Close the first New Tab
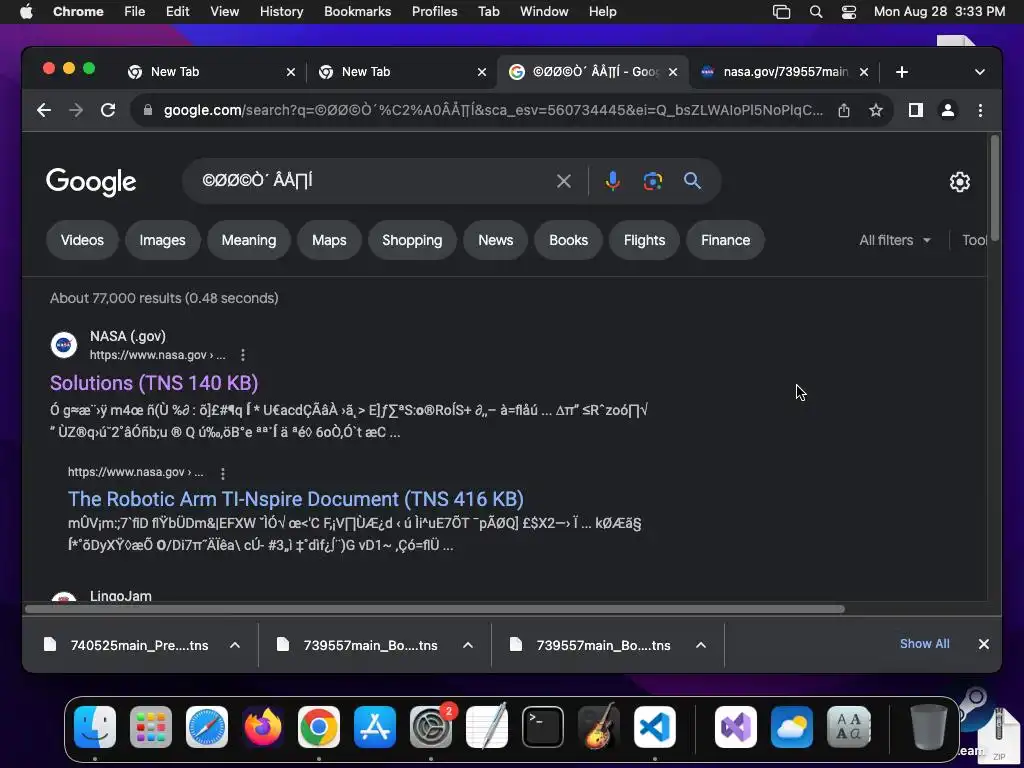Screen dimensions: 1024x768 [291, 72]
